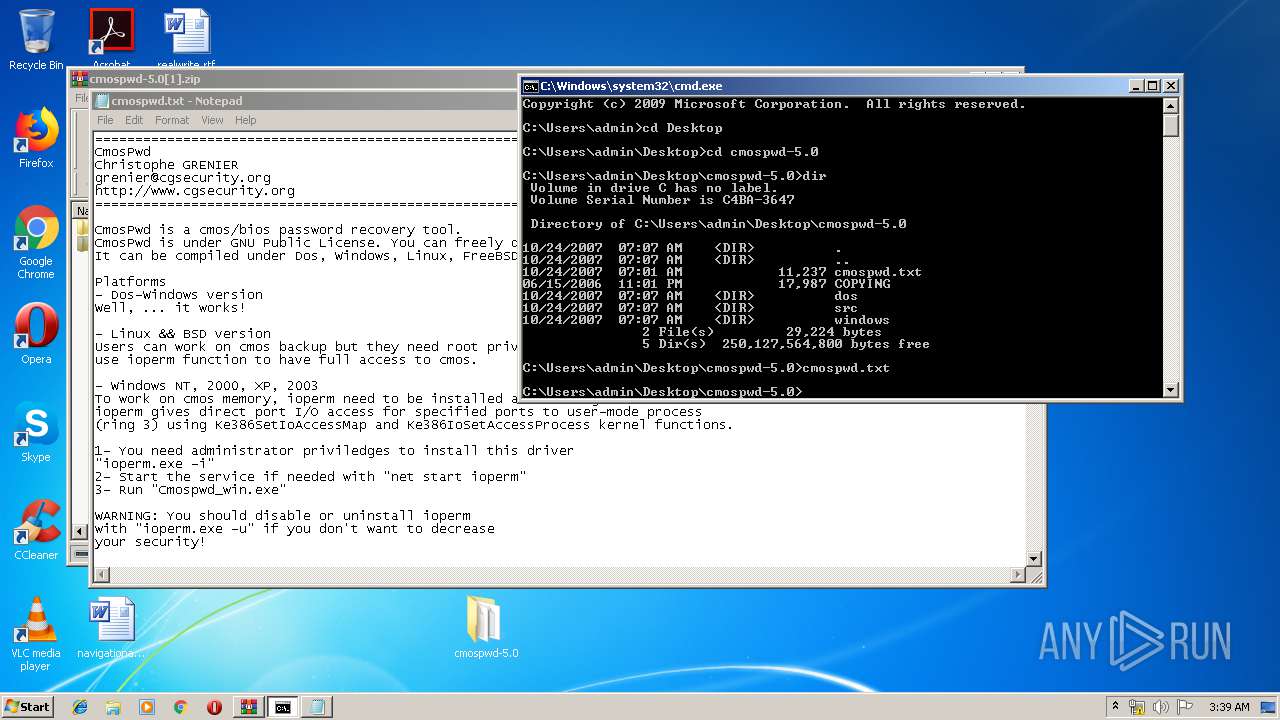Click 'Christophe GRENIER' line in Notepad
The width and height of the screenshot is (1280, 720).
coord(167,165)
